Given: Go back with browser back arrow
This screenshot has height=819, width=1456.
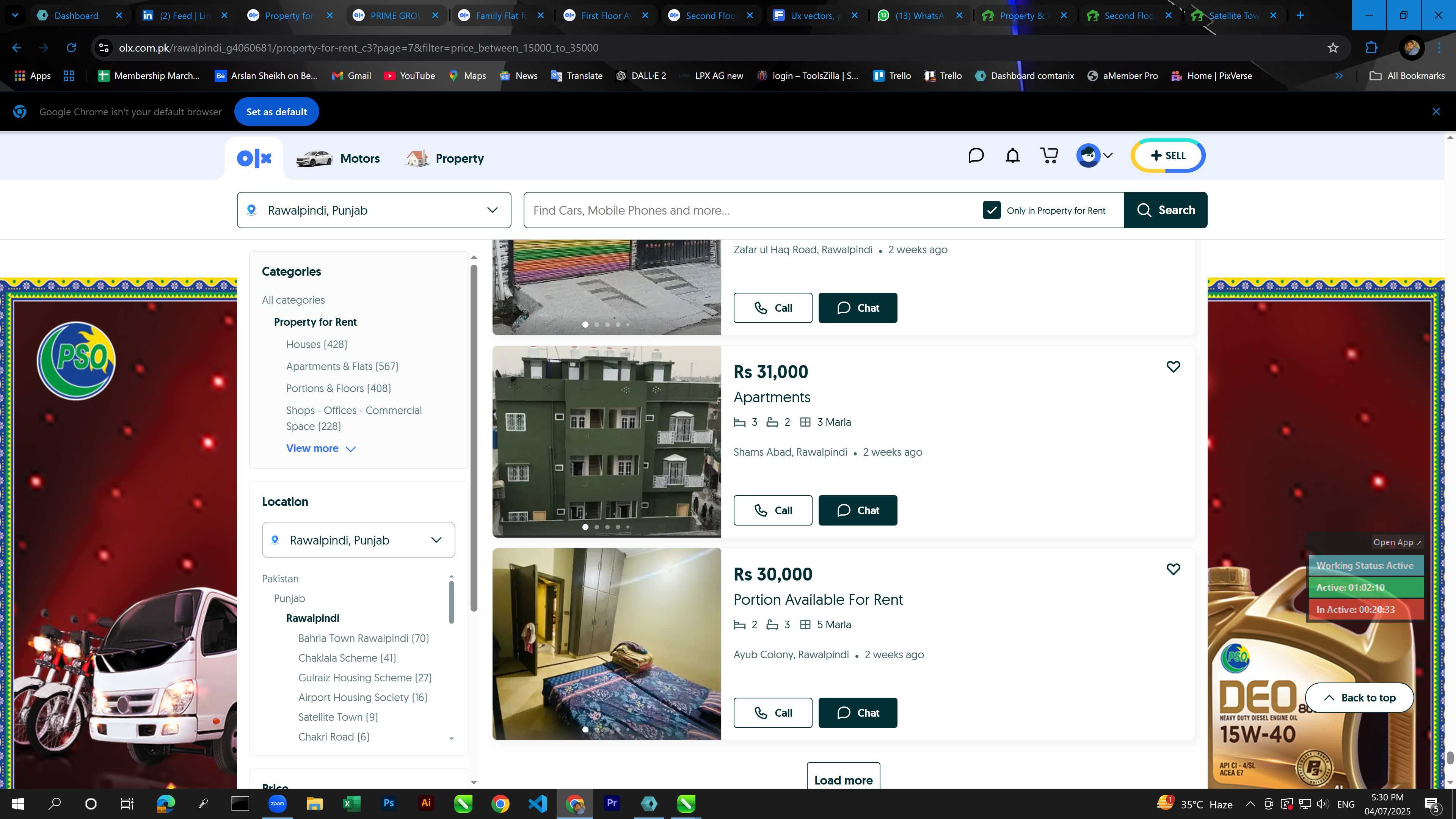Looking at the screenshot, I should [x=17, y=48].
